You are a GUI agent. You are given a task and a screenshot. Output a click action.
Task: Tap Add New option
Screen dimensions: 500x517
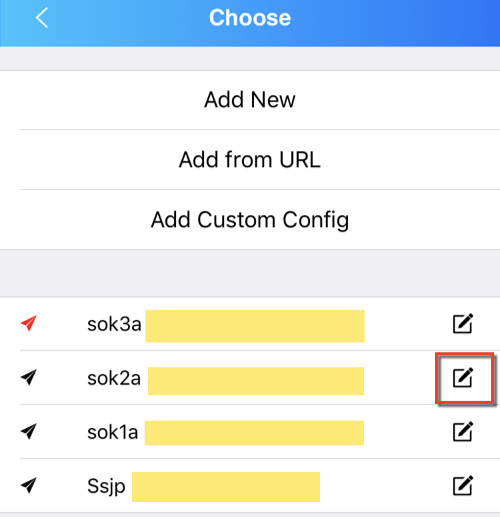click(x=250, y=100)
